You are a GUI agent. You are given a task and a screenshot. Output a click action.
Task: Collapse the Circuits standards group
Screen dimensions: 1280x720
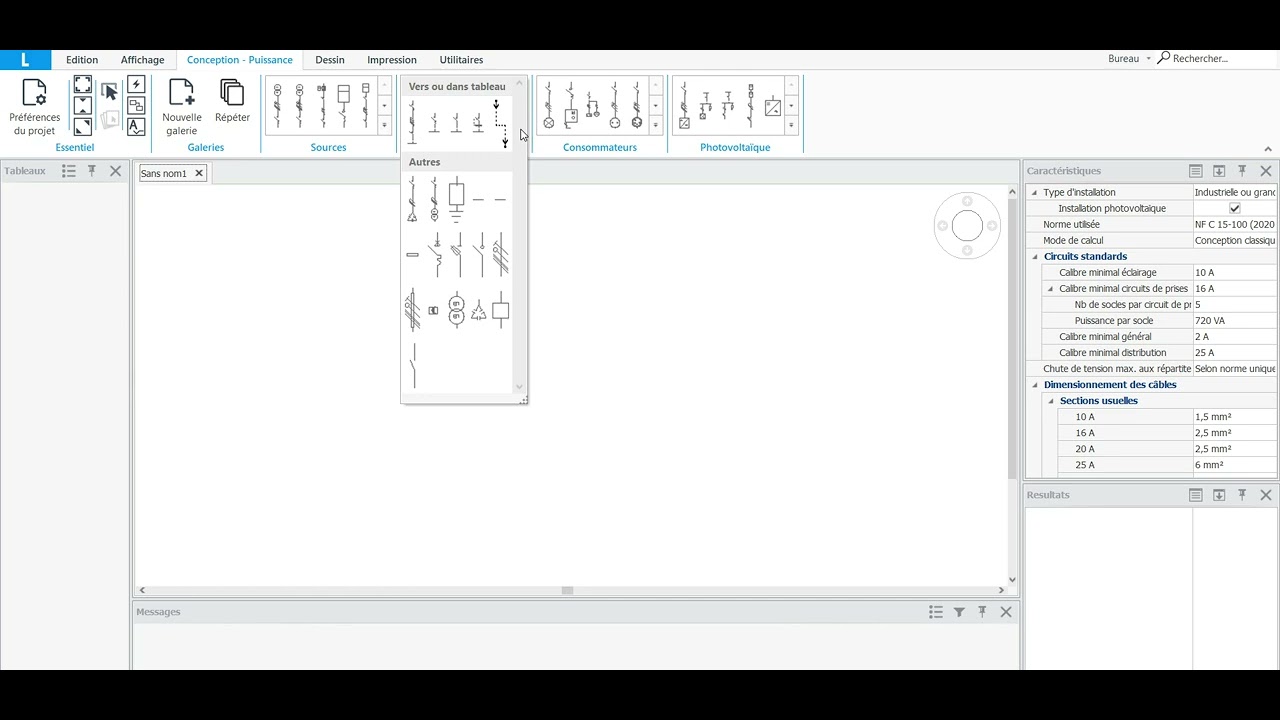tap(1035, 257)
